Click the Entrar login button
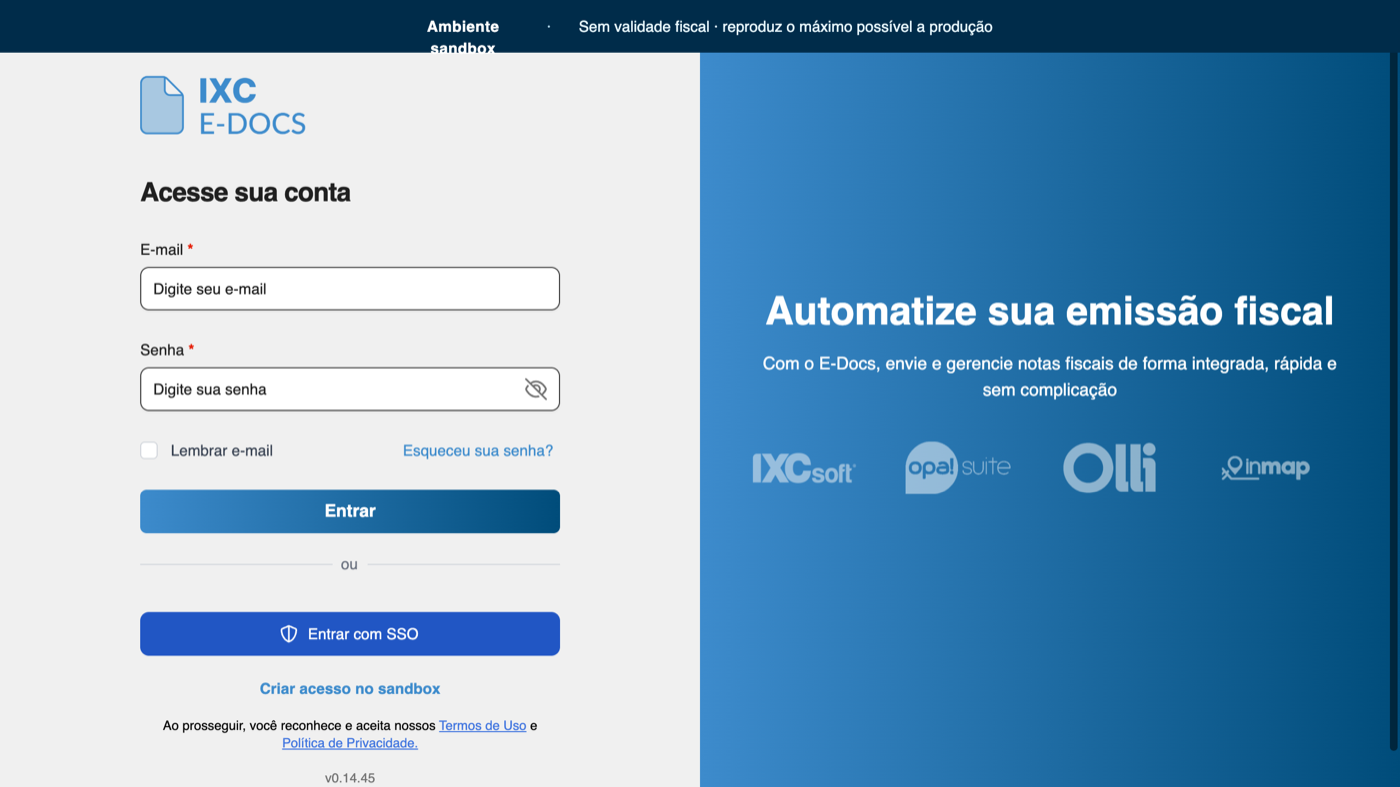1400x787 pixels. click(350, 511)
